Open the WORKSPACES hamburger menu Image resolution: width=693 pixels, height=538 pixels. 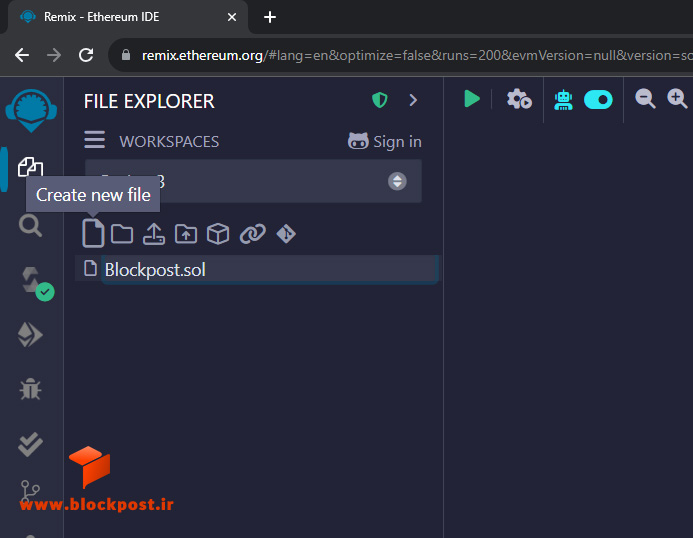95,140
